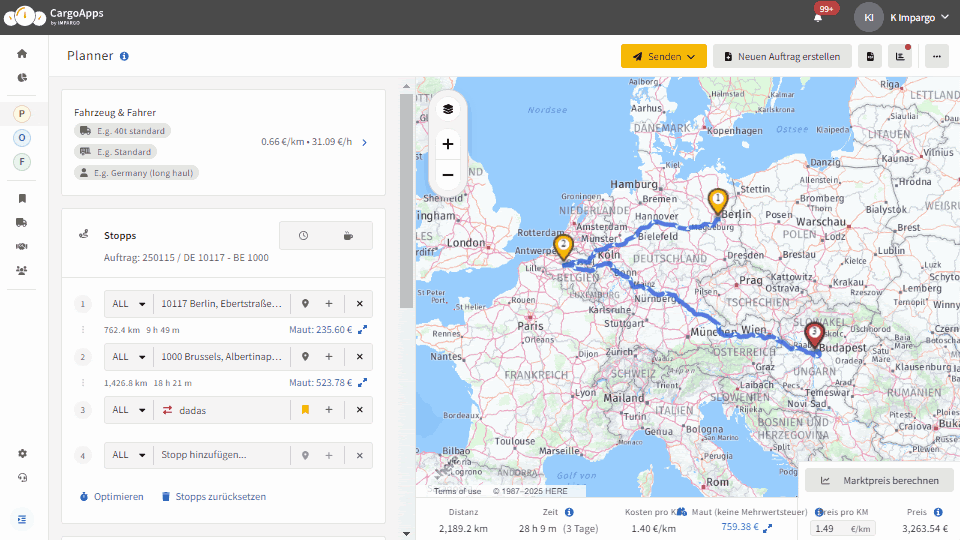This screenshot has width=960, height=540.
Task: Open the home page from sidebar
Action: (22, 54)
